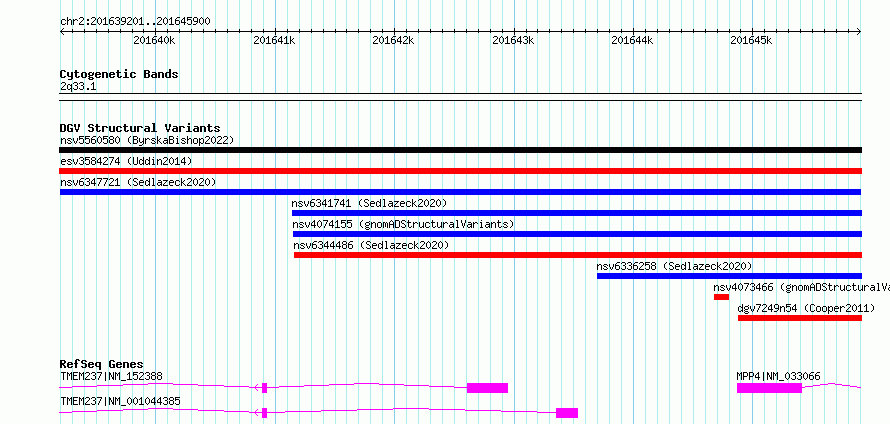The image size is (890, 424).
Task: Open the esv3584274 (Uddin2014) label
Action: (126, 161)
